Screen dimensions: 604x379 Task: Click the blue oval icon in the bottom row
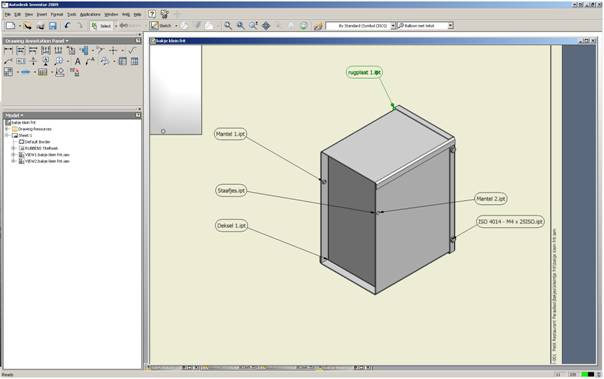25,72
